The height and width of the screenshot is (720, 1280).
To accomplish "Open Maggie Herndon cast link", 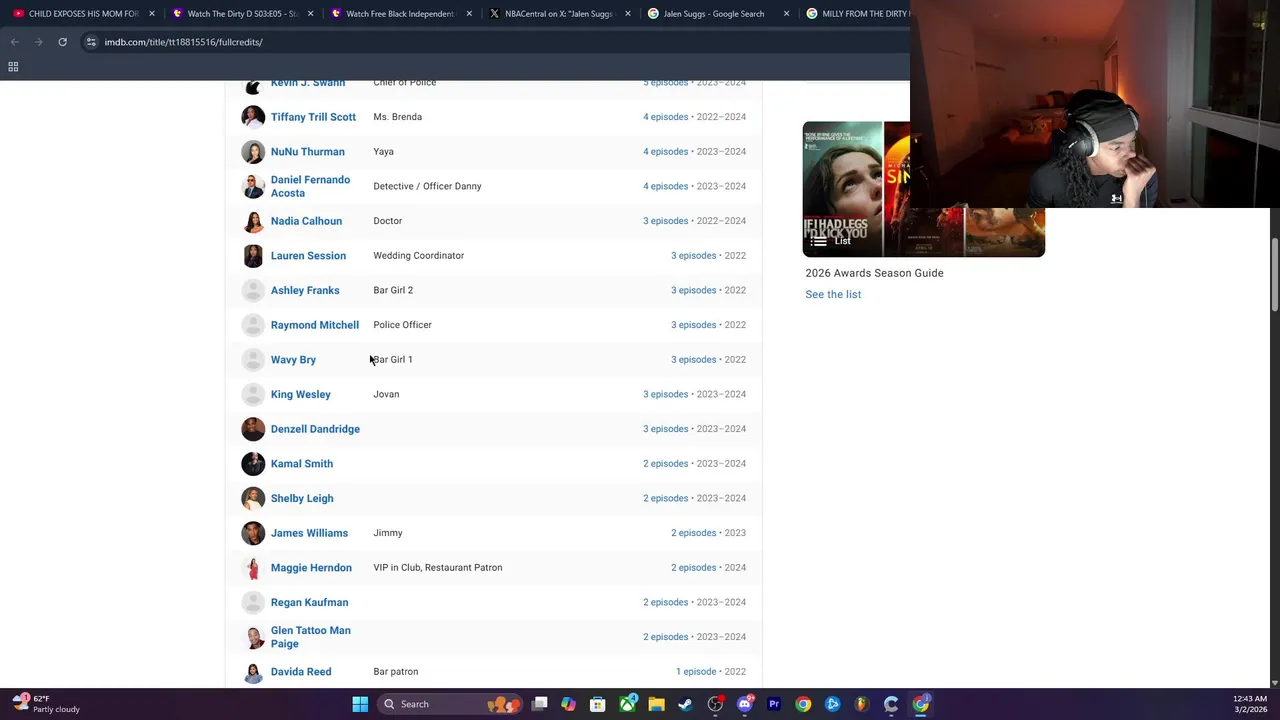I will 311,568.
